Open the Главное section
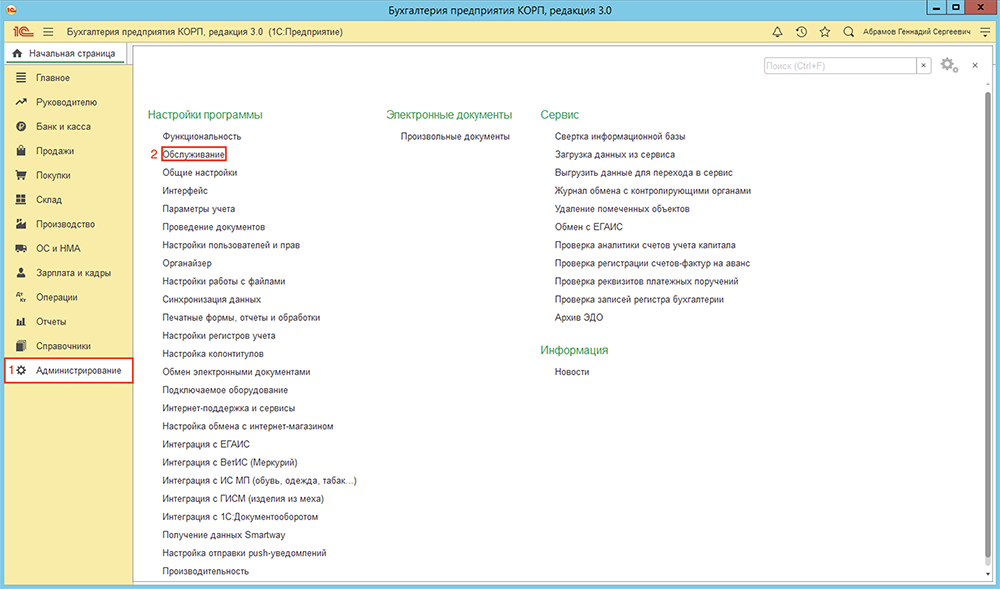 [x=68, y=78]
